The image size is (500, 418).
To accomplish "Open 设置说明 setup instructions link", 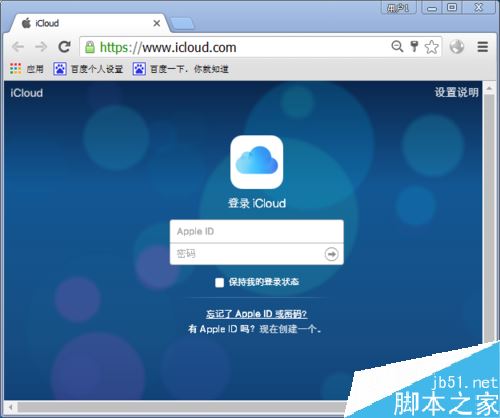I will [456, 92].
